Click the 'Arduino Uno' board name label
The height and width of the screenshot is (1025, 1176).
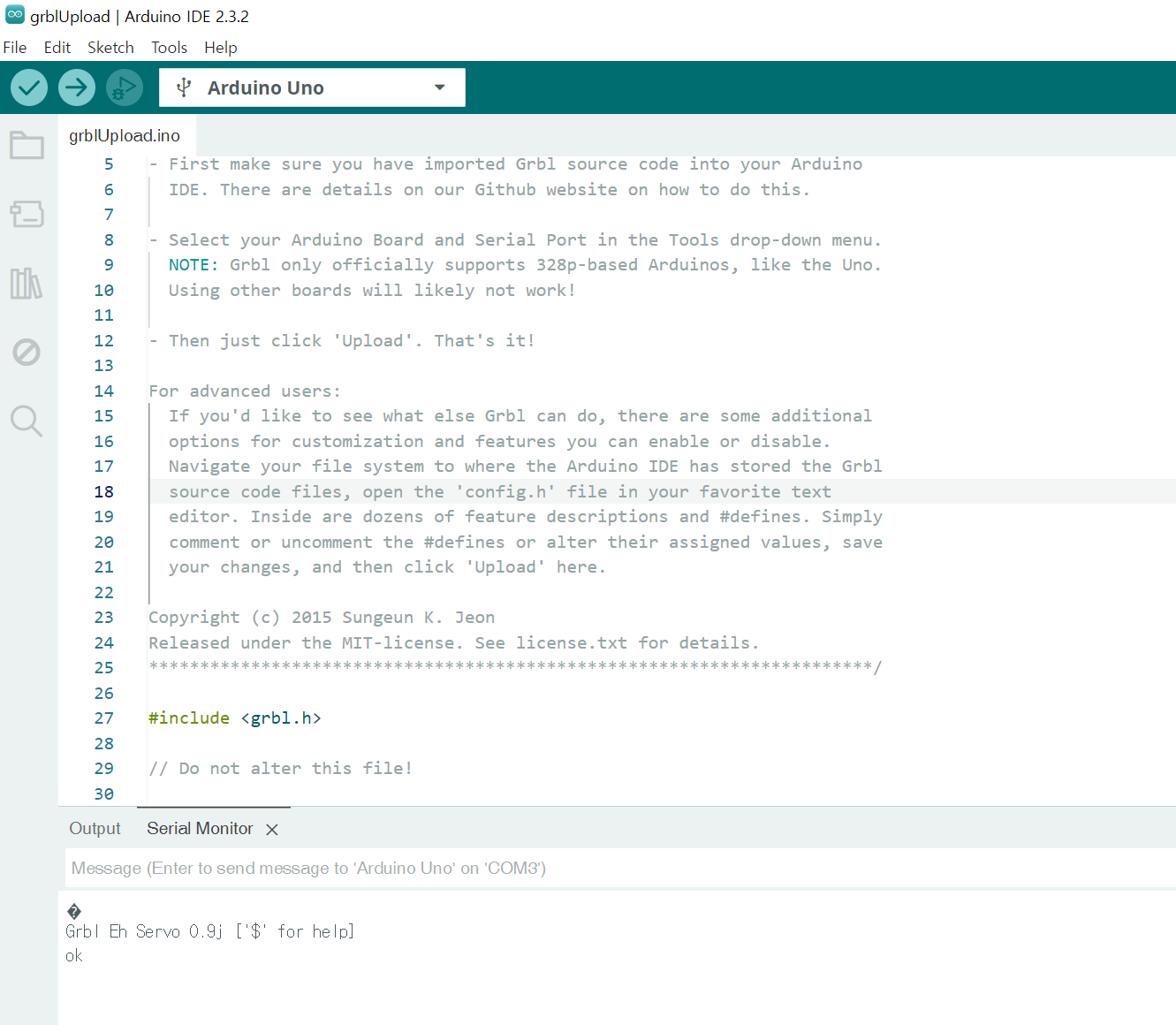point(266,87)
